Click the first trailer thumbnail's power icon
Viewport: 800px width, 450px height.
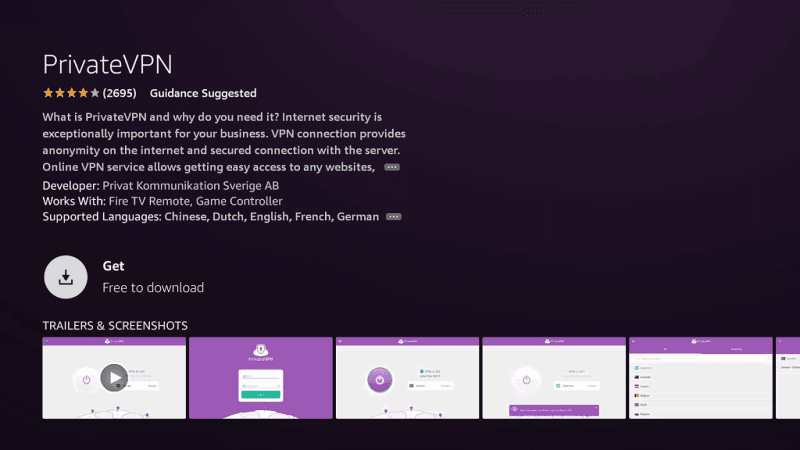86,380
